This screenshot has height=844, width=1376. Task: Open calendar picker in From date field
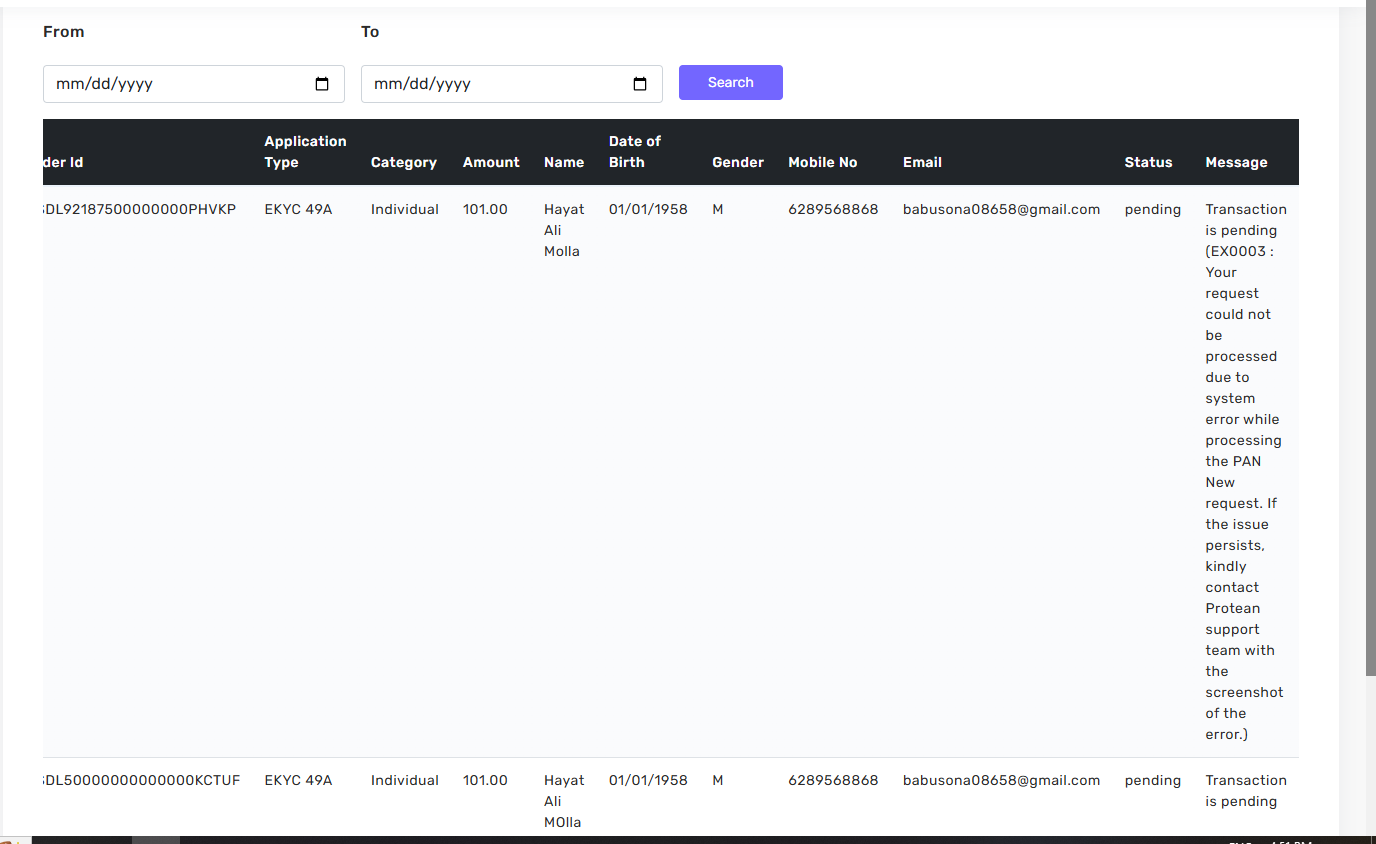point(322,84)
